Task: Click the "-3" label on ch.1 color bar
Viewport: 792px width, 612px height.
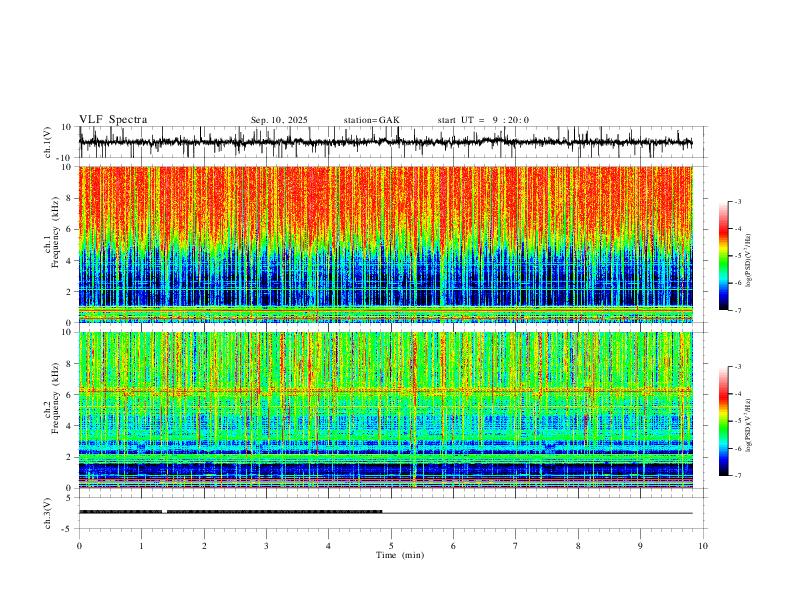Action: click(738, 201)
